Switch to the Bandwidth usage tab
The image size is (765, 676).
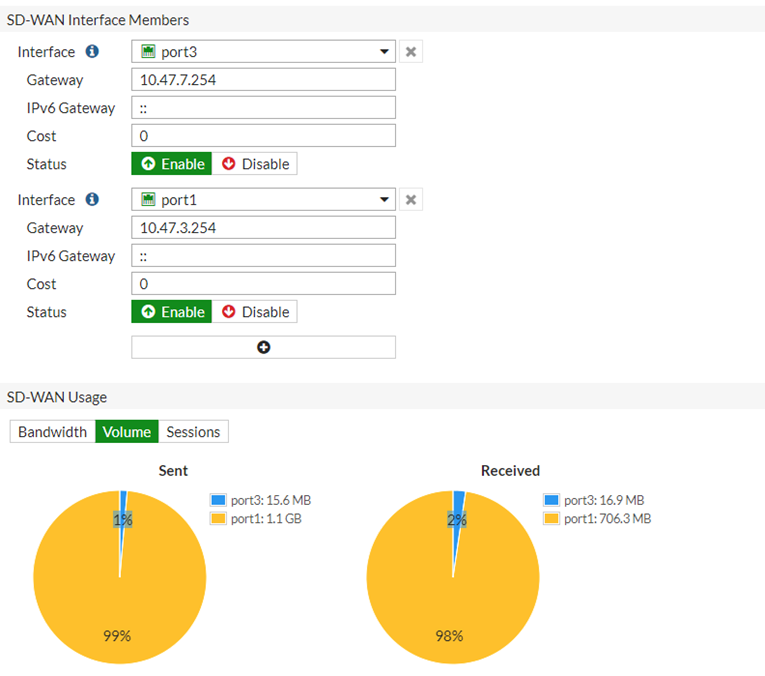point(52,432)
